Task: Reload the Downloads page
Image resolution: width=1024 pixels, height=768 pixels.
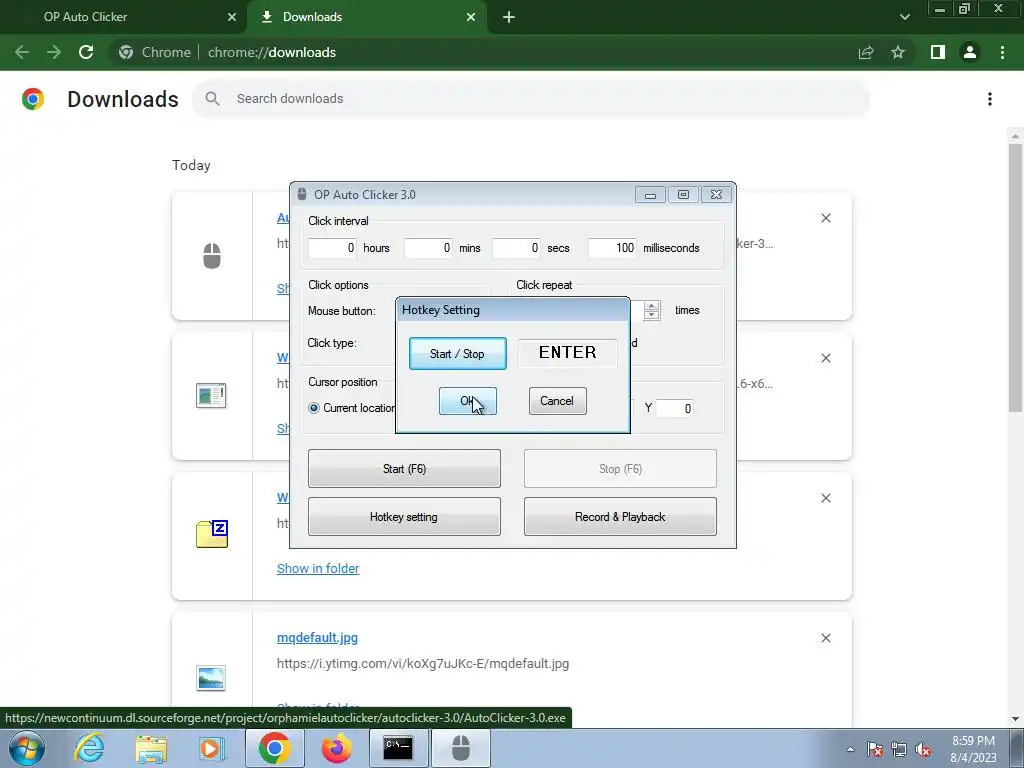Action: pyautogui.click(x=86, y=52)
